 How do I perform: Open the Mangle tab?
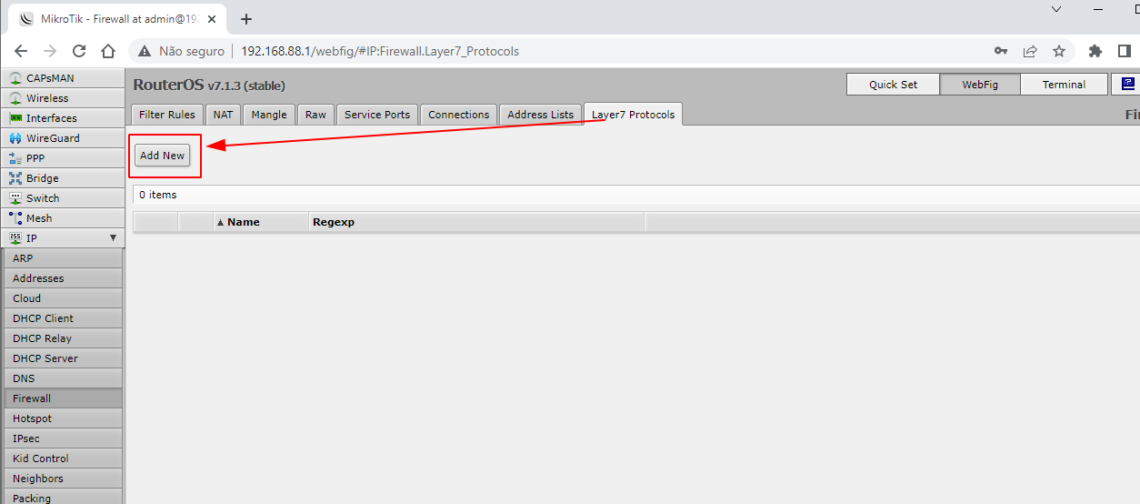point(269,114)
